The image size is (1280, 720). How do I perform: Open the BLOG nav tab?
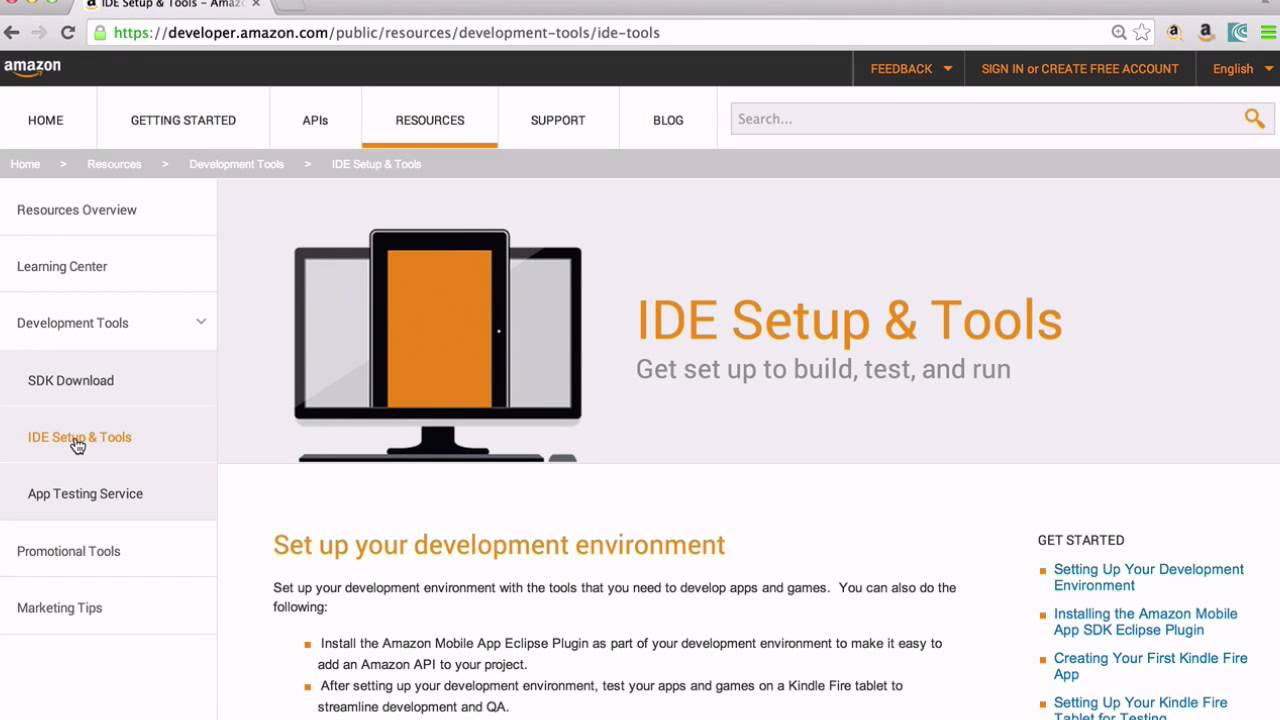tap(668, 120)
